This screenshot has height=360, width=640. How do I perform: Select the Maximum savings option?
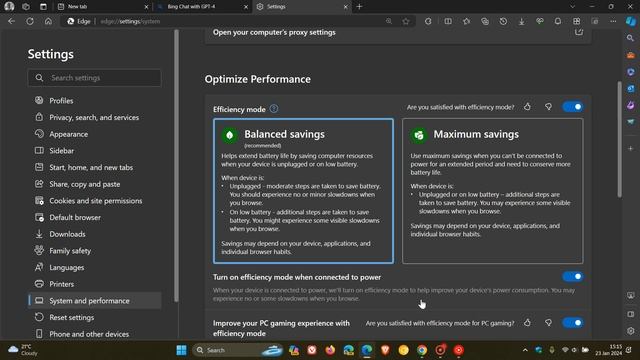[493, 191]
